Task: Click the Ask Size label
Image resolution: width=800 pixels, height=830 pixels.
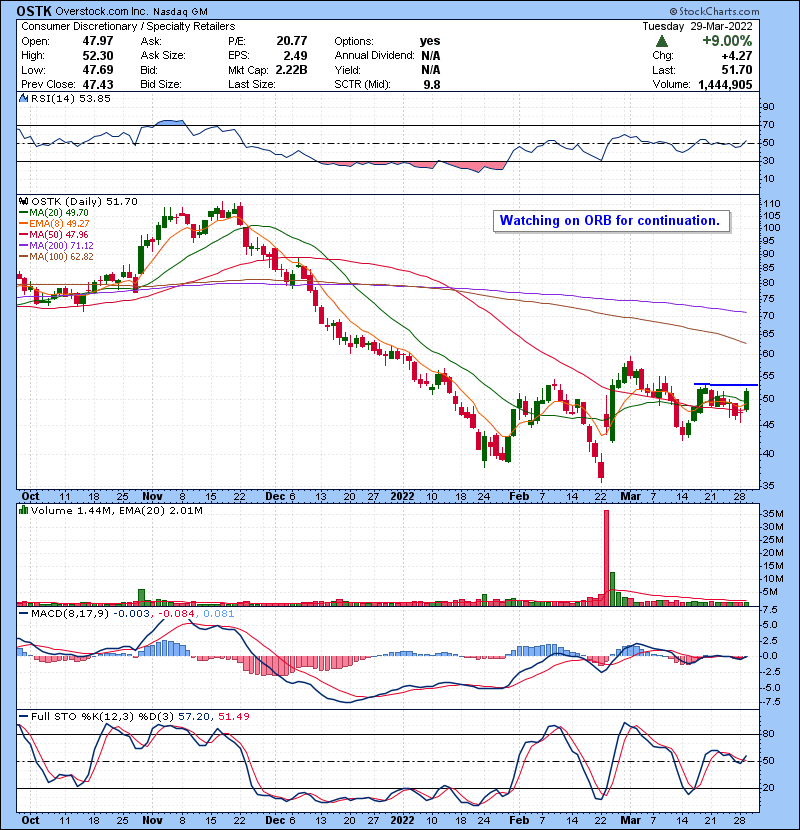Action: tap(163, 56)
